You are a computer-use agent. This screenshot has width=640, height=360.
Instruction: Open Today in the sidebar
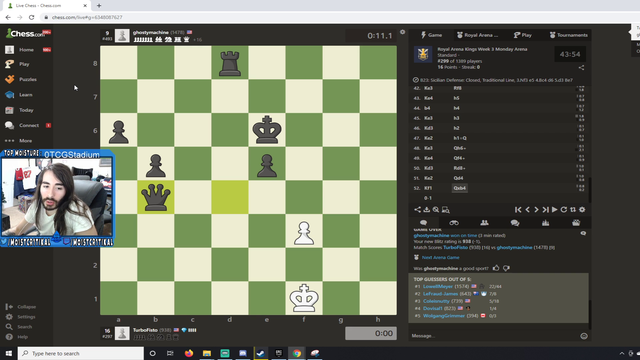click(26, 110)
